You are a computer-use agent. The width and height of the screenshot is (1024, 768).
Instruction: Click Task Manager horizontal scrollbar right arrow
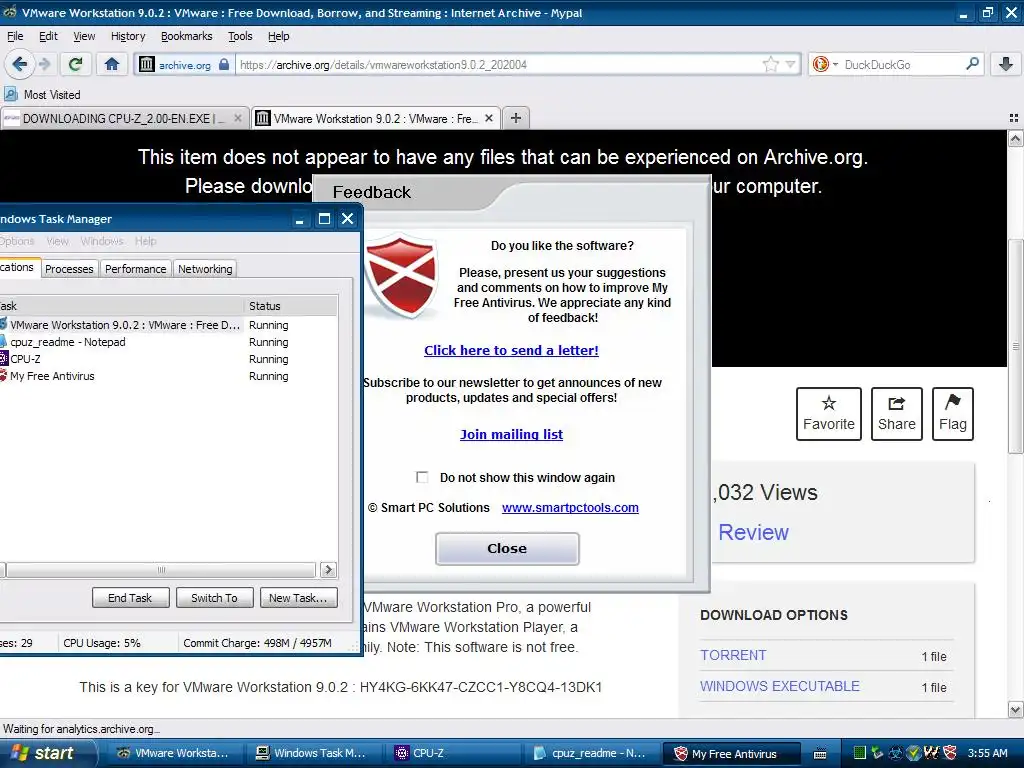[328, 569]
